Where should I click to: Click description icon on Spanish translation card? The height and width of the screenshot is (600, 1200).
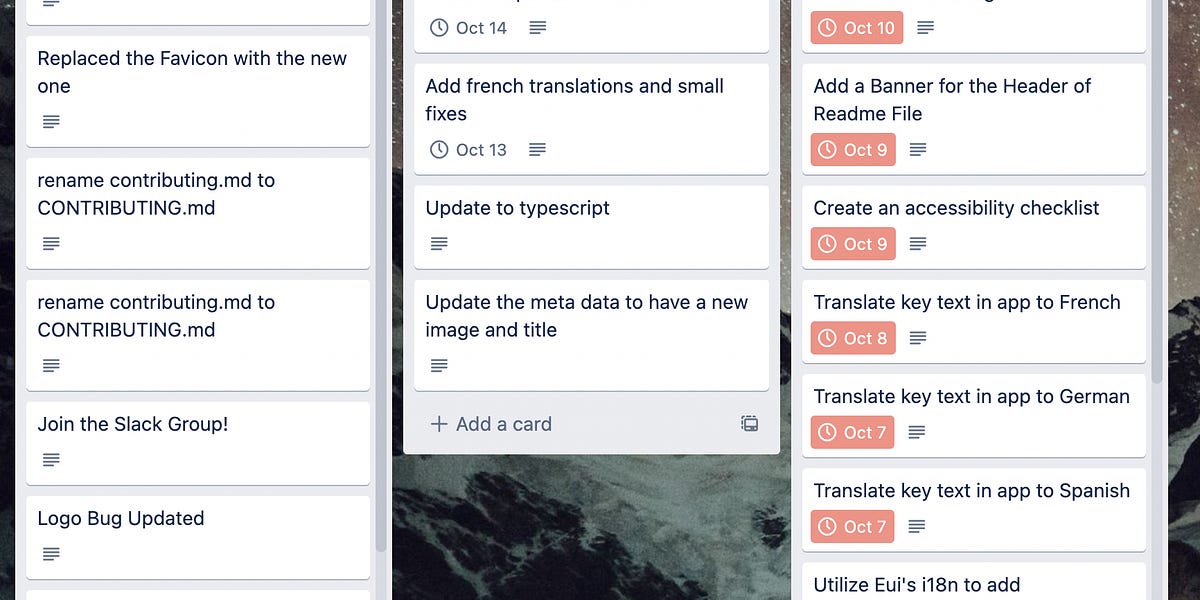[x=915, y=526]
